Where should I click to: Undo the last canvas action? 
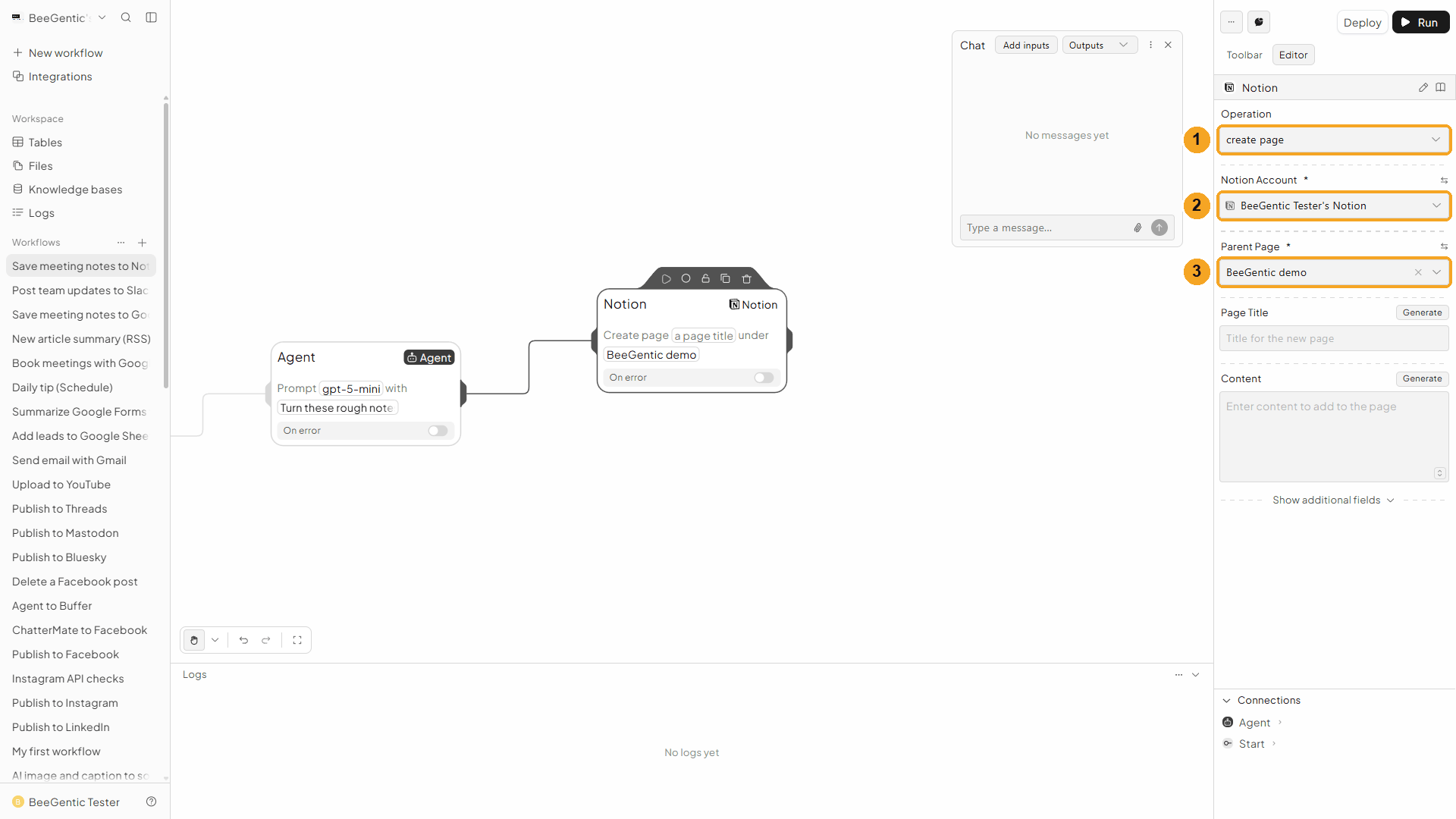tap(243, 640)
